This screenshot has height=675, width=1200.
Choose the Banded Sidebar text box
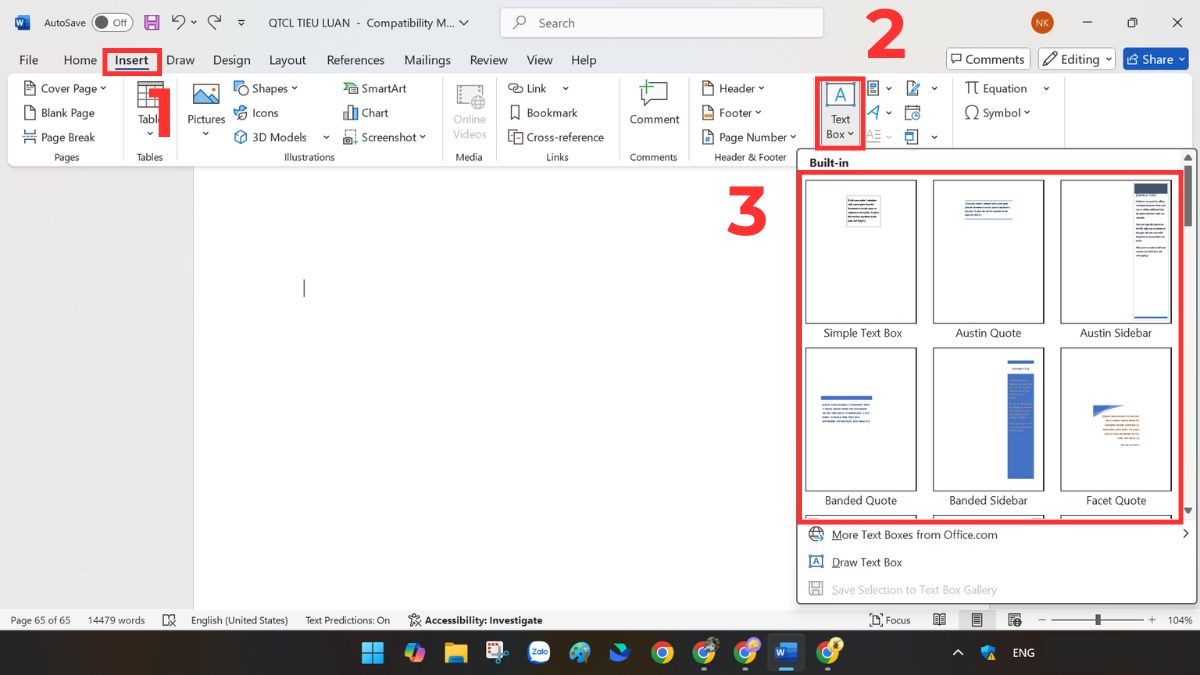click(x=988, y=419)
